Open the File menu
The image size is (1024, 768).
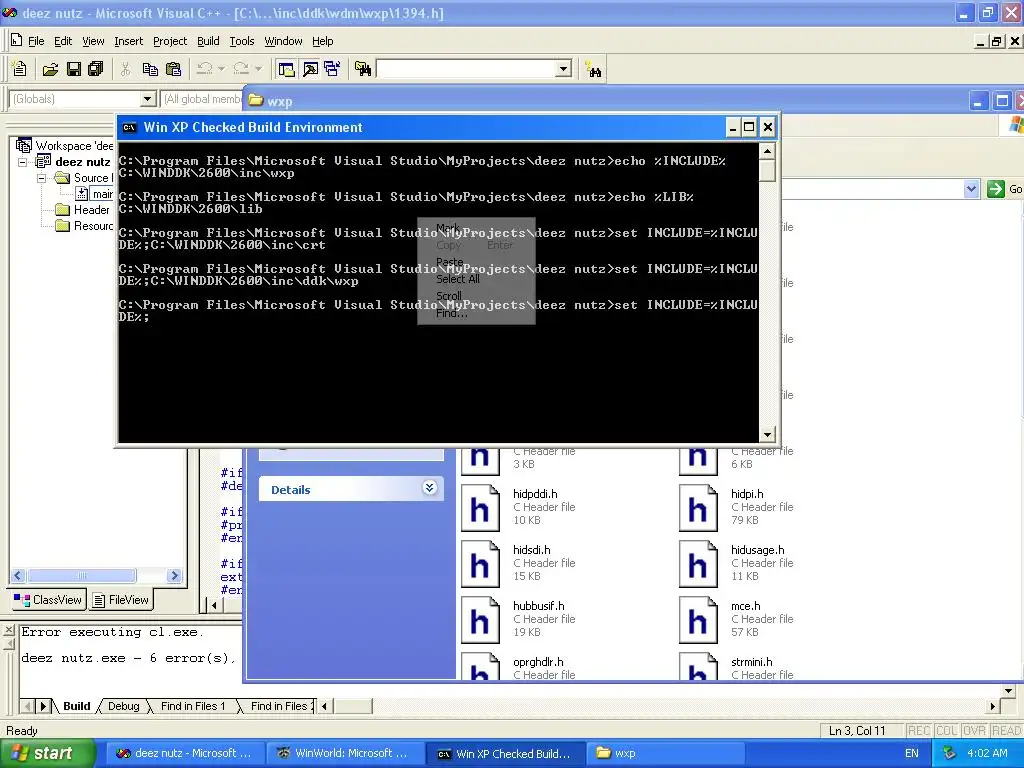[x=36, y=41]
